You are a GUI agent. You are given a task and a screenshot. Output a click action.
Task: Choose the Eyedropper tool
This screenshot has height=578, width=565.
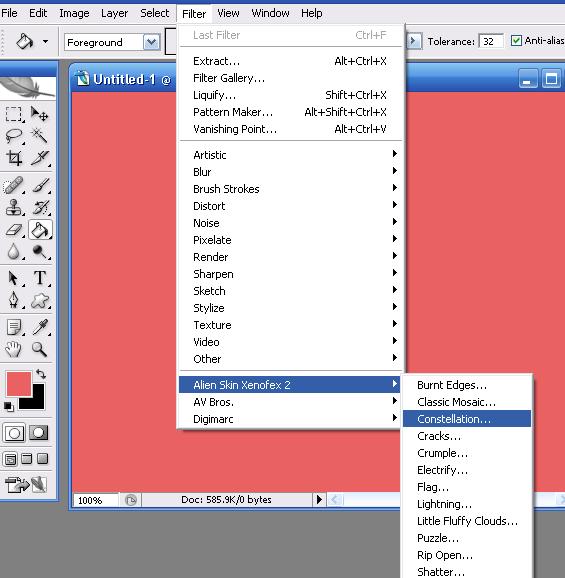[x=40, y=327]
